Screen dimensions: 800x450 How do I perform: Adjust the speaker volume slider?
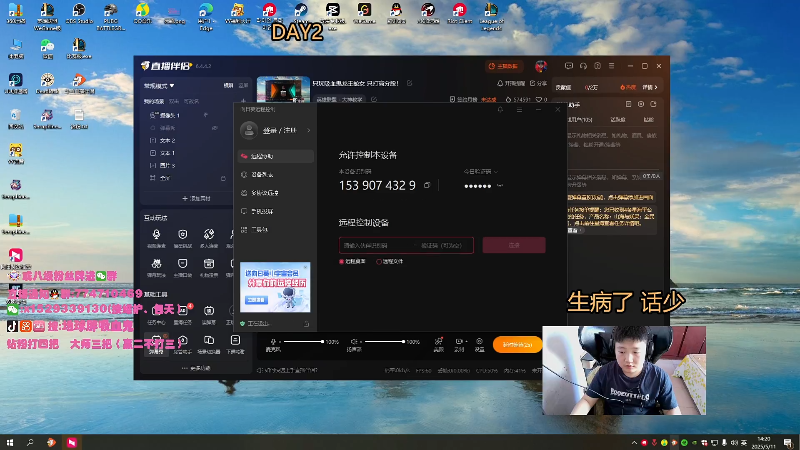tap(384, 342)
